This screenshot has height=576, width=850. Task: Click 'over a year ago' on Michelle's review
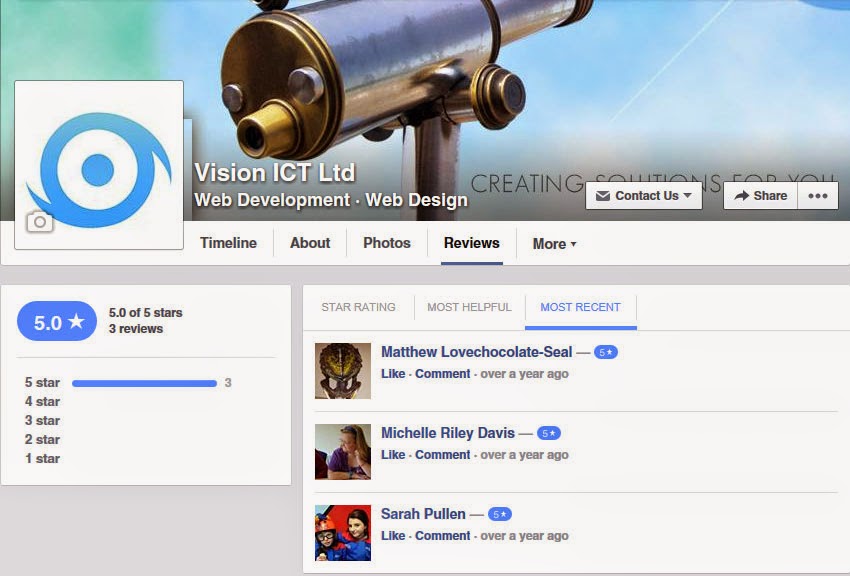pyautogui.click(x=524, y=455)
